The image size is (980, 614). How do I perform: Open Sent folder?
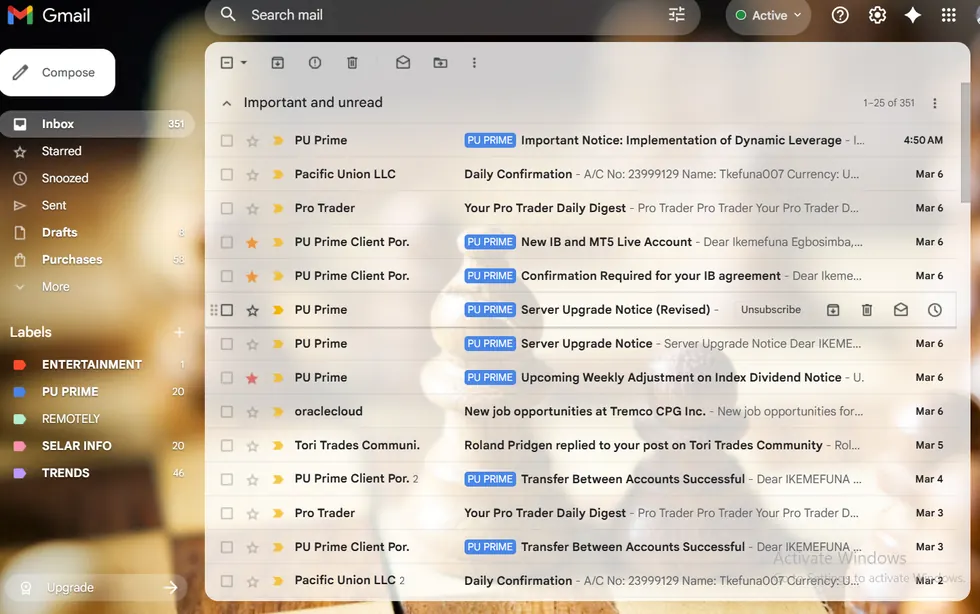coord(54,205)
